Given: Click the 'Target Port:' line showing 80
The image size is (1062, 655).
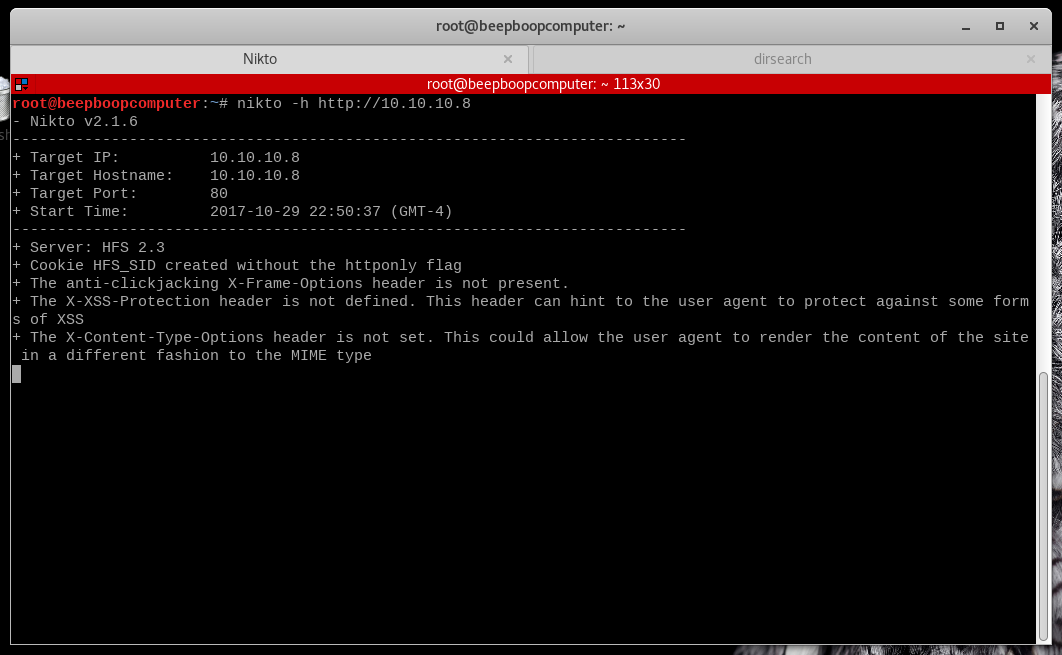Looking at the screenshot, I should coord(120,194).
